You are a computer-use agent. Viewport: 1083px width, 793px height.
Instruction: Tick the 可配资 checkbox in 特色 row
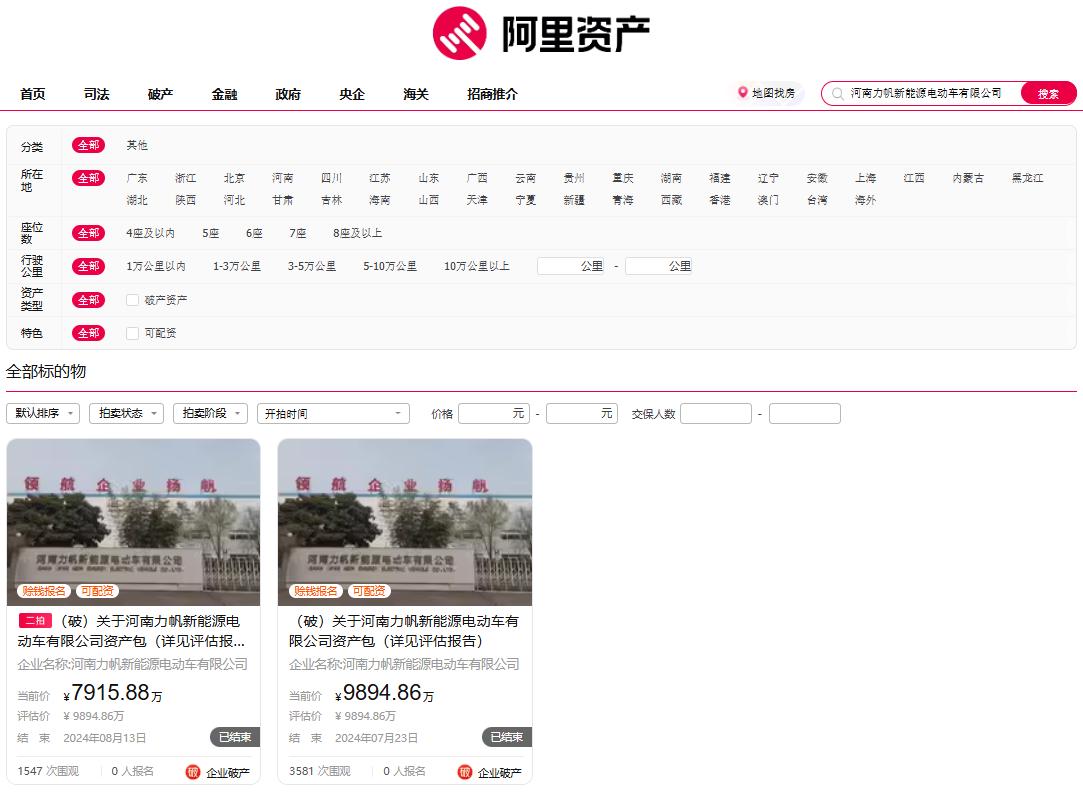133,333
